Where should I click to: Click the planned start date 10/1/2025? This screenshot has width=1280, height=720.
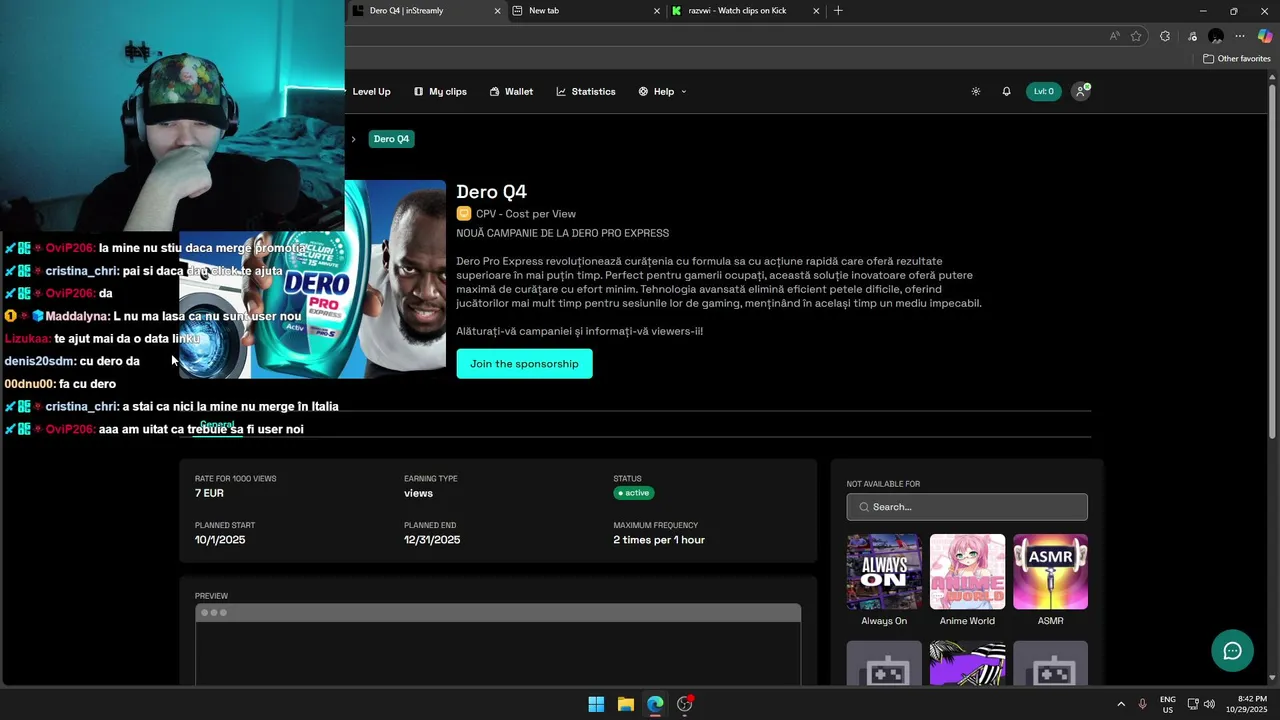(220, 540)
